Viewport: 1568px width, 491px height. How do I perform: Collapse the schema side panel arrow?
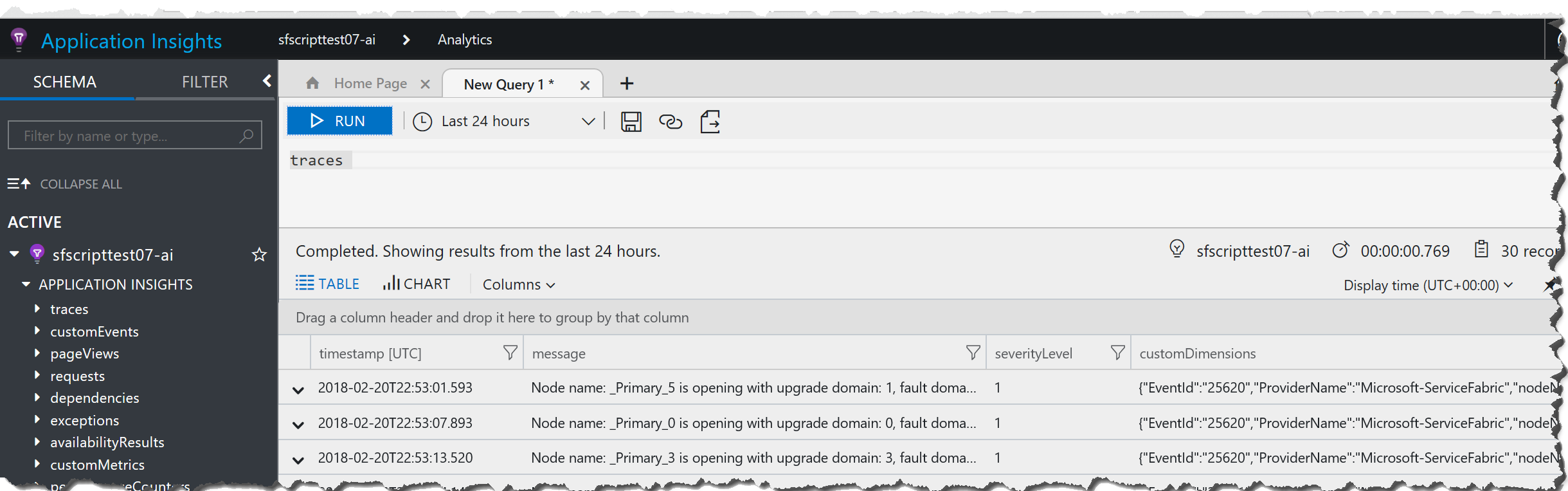click(267, 80)
